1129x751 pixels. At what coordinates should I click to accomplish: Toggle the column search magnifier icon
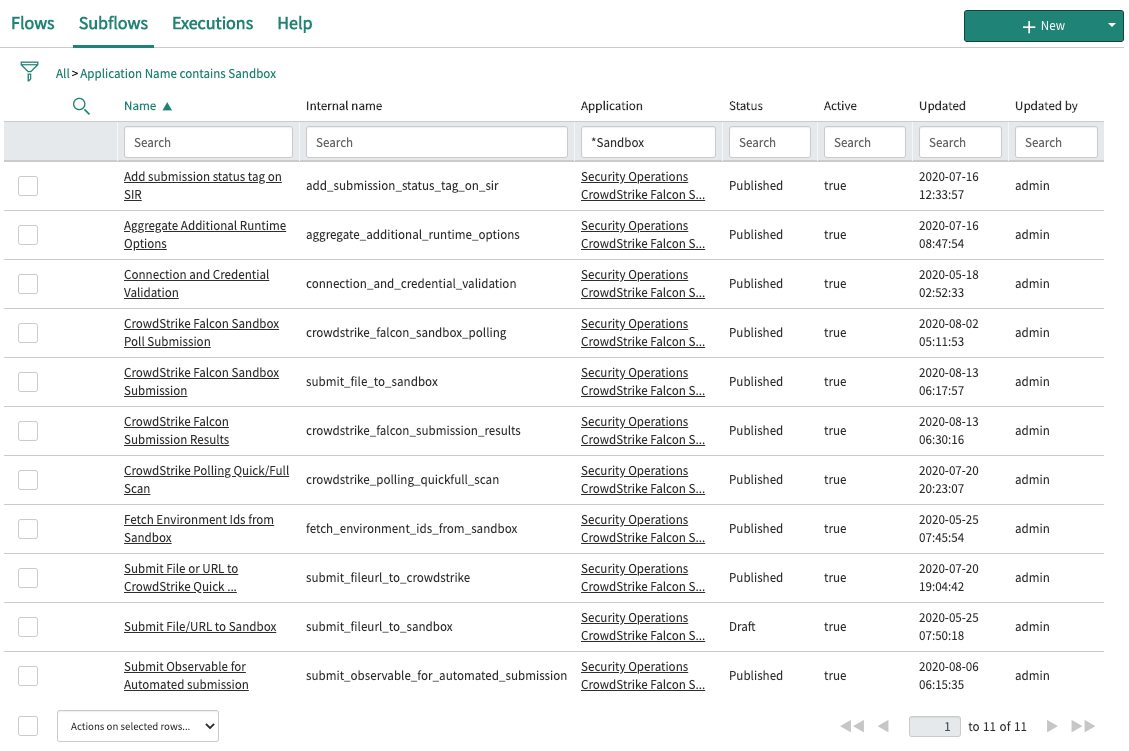click(x=81, y=107)
